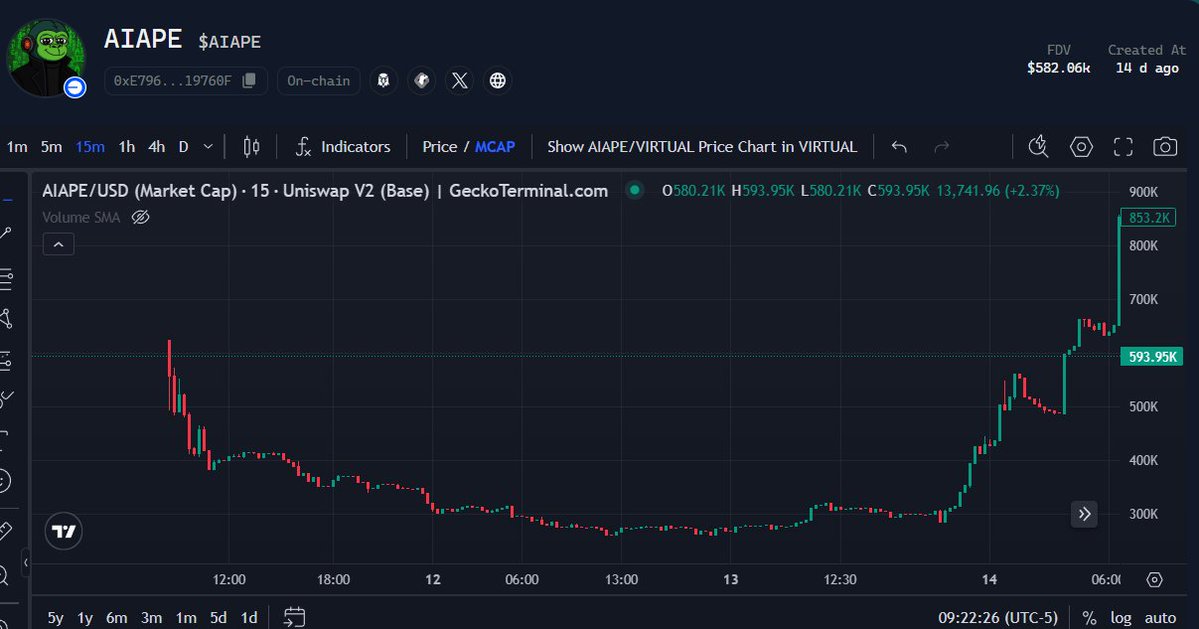
Task: Open chart settings hexagon icon
Action: 1081,147
